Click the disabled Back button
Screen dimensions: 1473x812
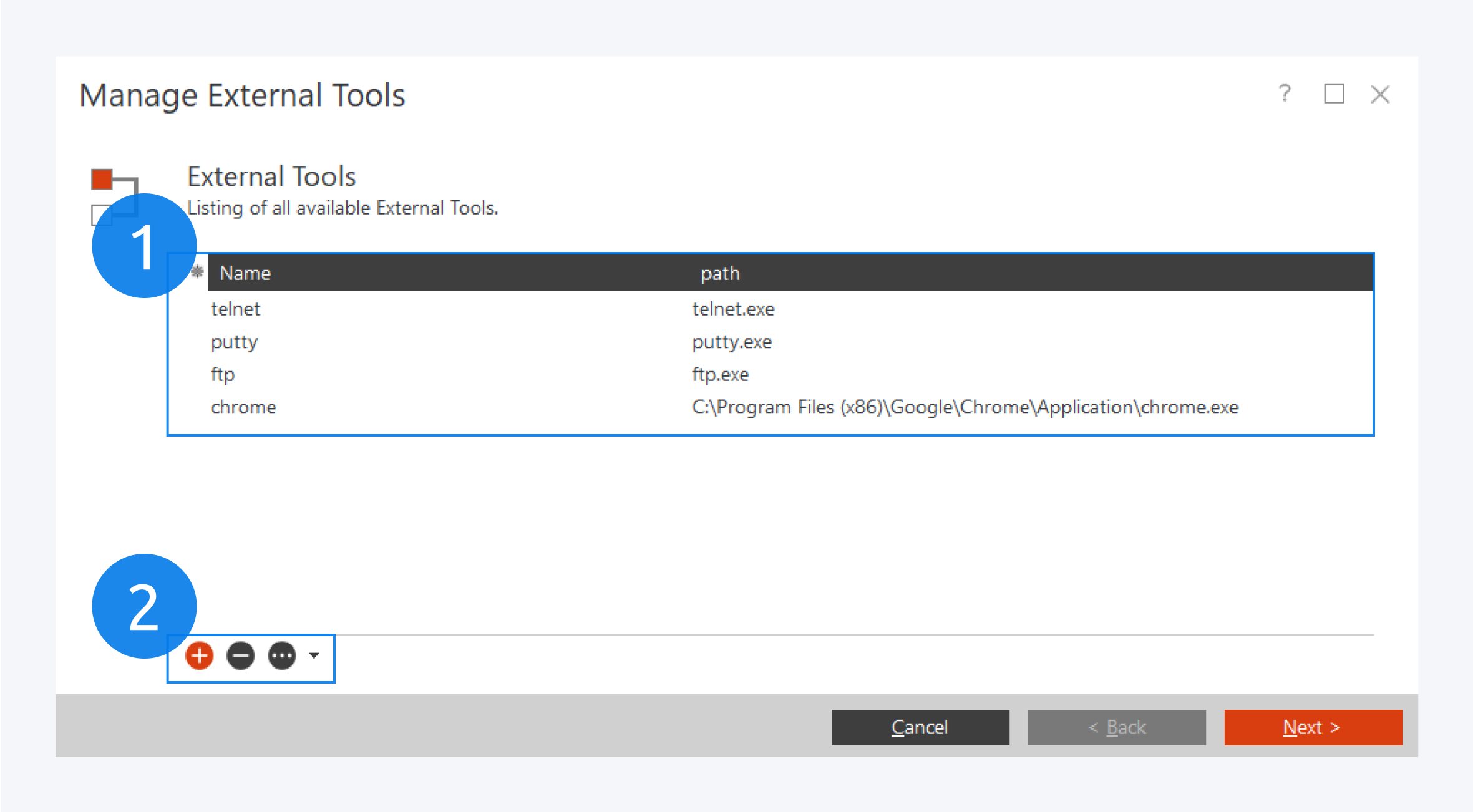(x=1116, y=727)
